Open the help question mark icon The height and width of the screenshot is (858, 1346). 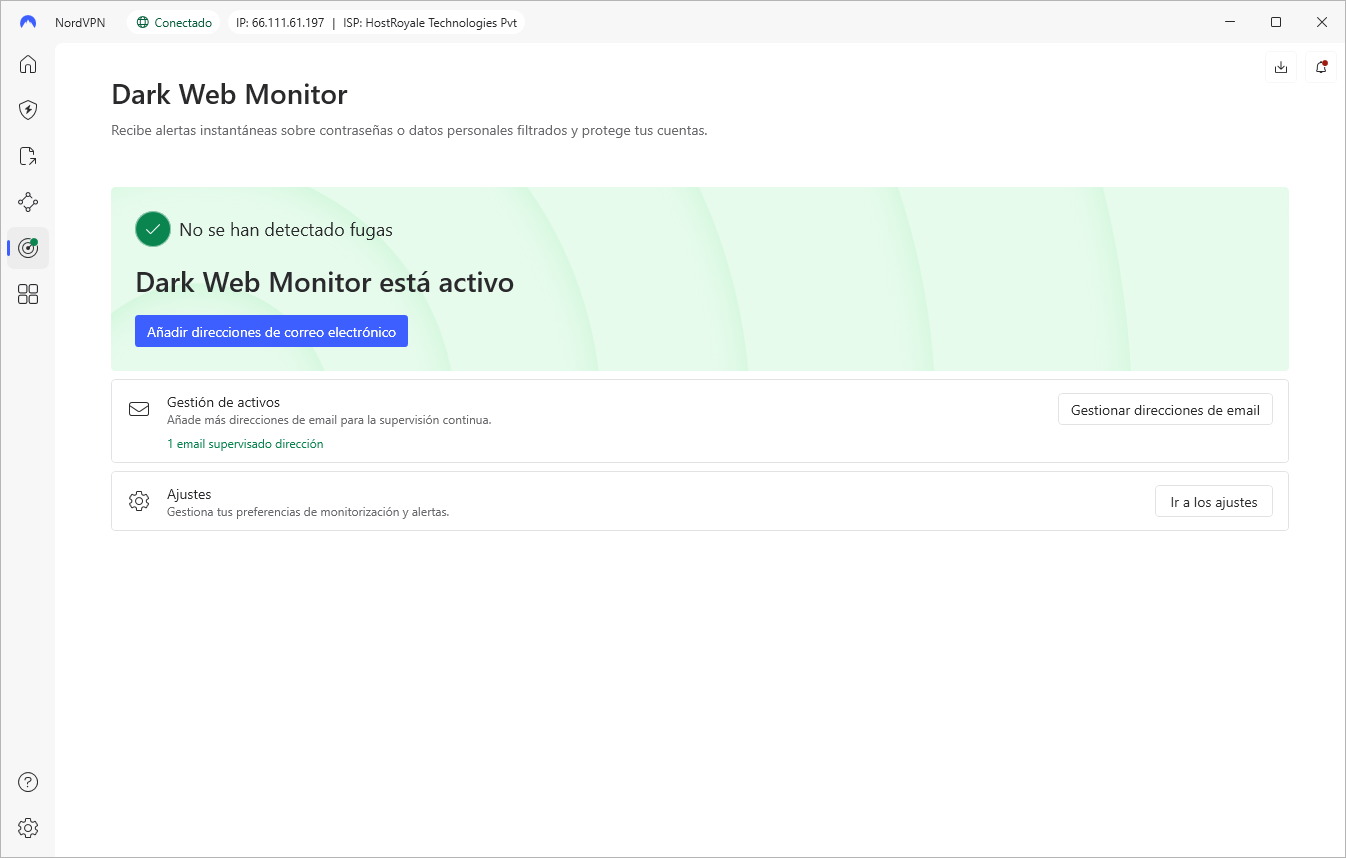27,782
